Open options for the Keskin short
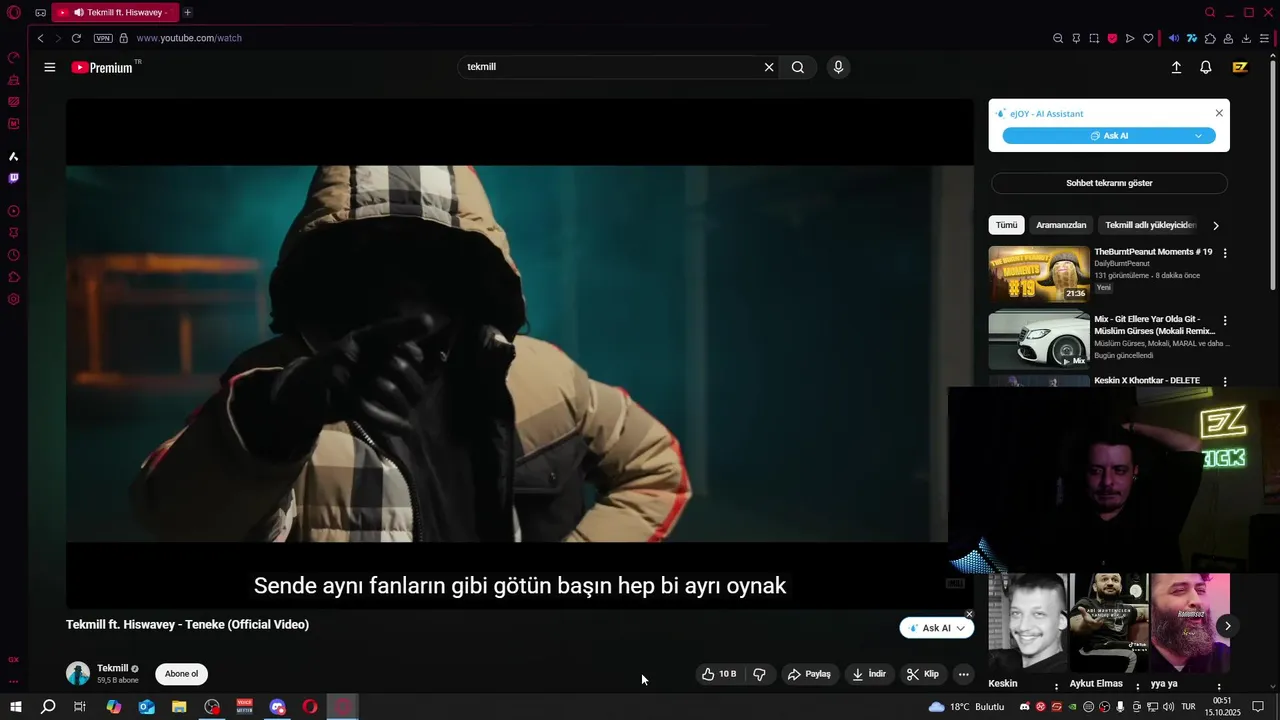Viewport: 1280px width, 720px height. 1056,686
